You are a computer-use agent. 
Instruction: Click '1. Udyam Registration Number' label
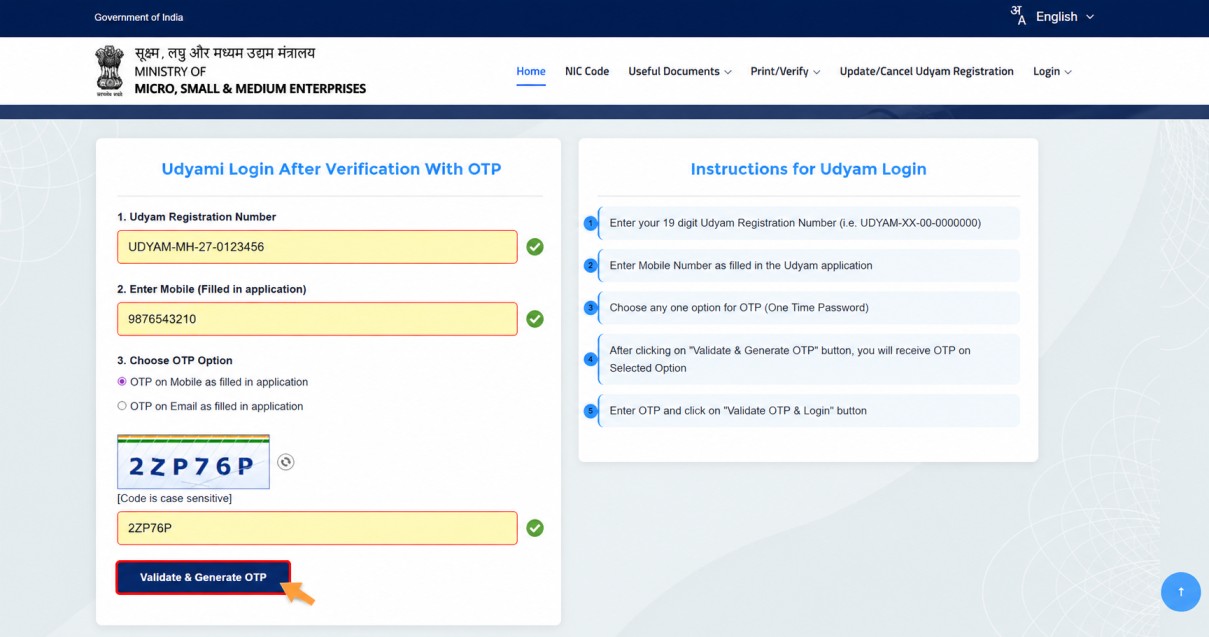coord(197,217)
